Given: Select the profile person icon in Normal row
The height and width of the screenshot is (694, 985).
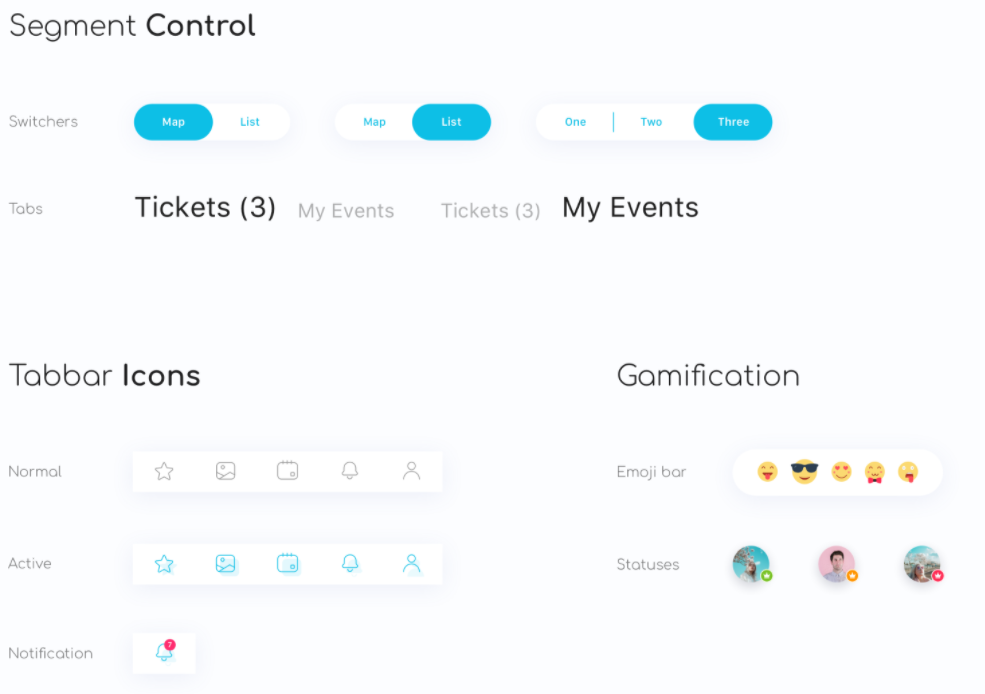Looking at the screenshot, I should pos(411,470).
